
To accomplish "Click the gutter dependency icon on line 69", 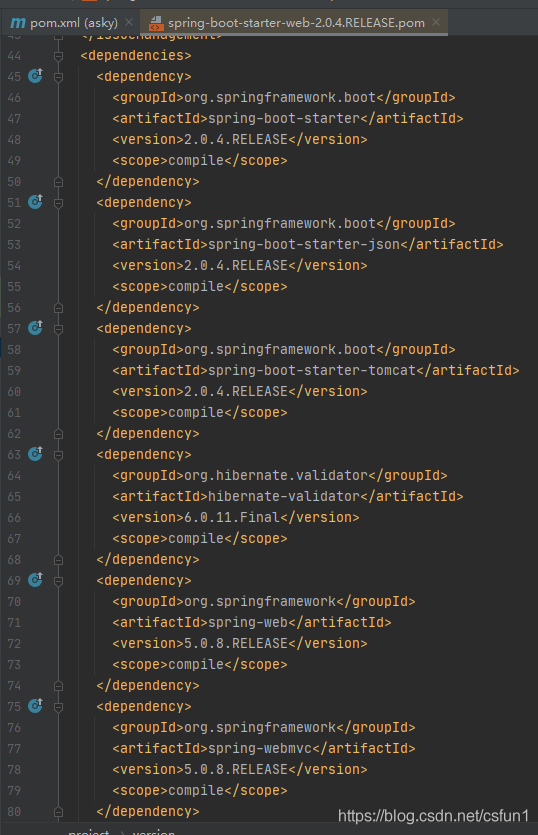I will (35, 579).
